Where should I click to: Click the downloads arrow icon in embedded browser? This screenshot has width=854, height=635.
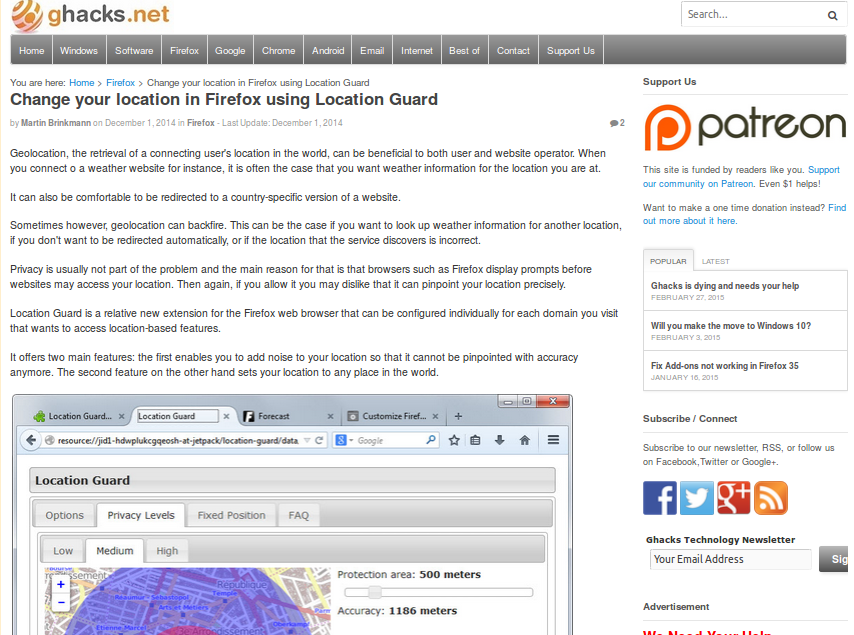tap(499, 440)
